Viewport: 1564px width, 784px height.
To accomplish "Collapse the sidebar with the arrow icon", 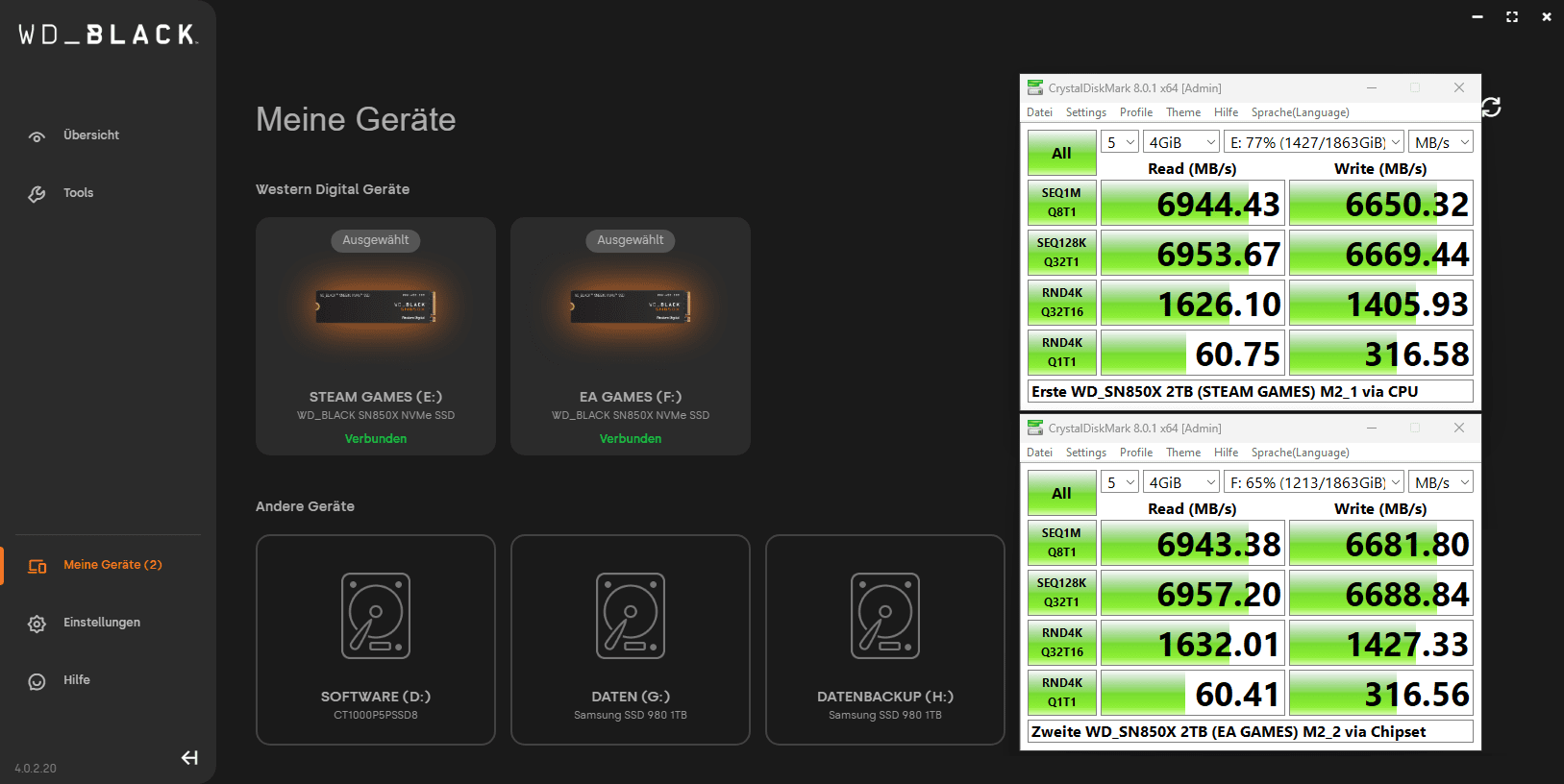I will [189, 758].
